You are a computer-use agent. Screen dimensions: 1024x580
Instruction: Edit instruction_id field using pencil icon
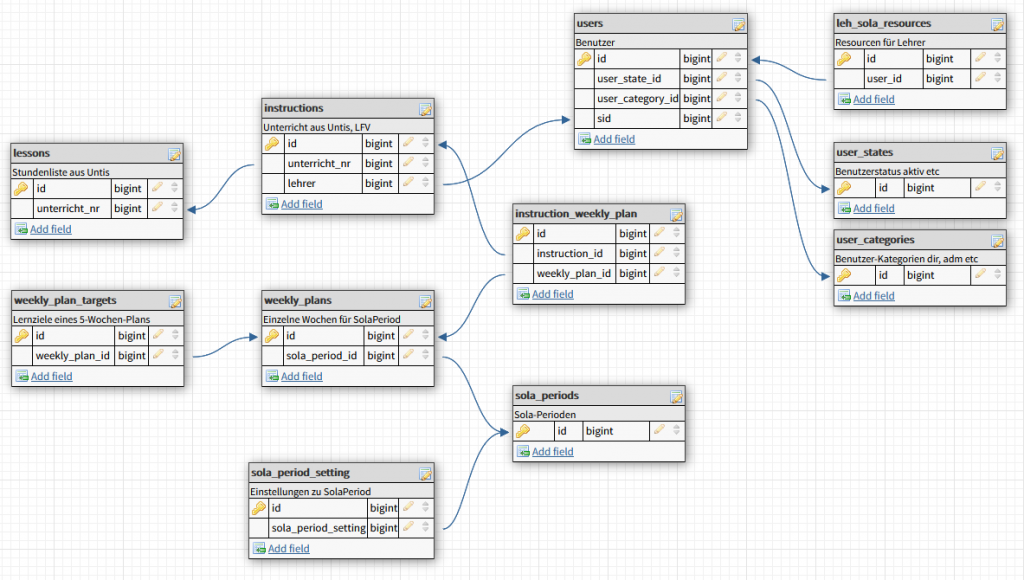[662, 254]
